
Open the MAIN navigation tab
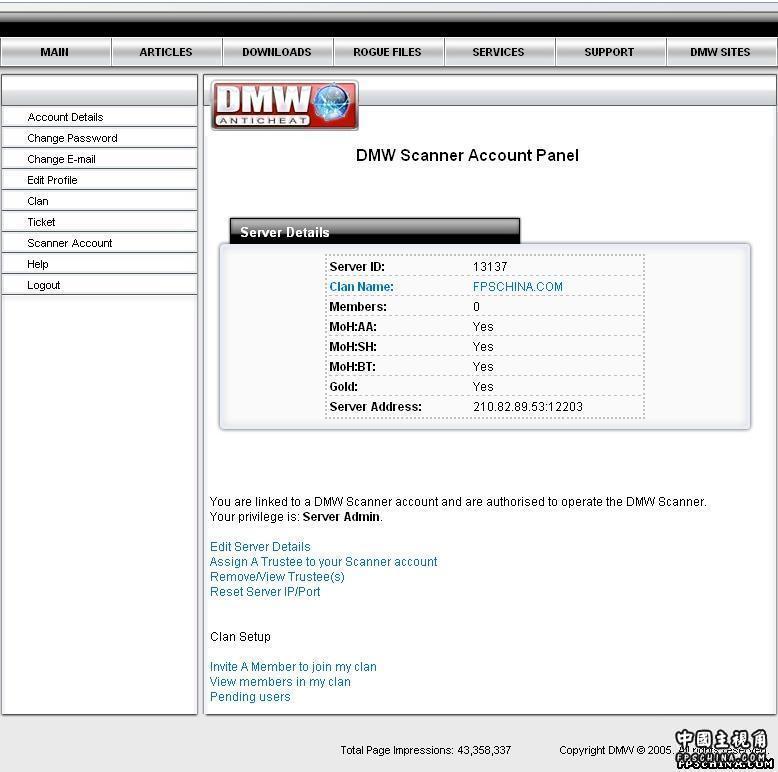(x=55, y=52)
